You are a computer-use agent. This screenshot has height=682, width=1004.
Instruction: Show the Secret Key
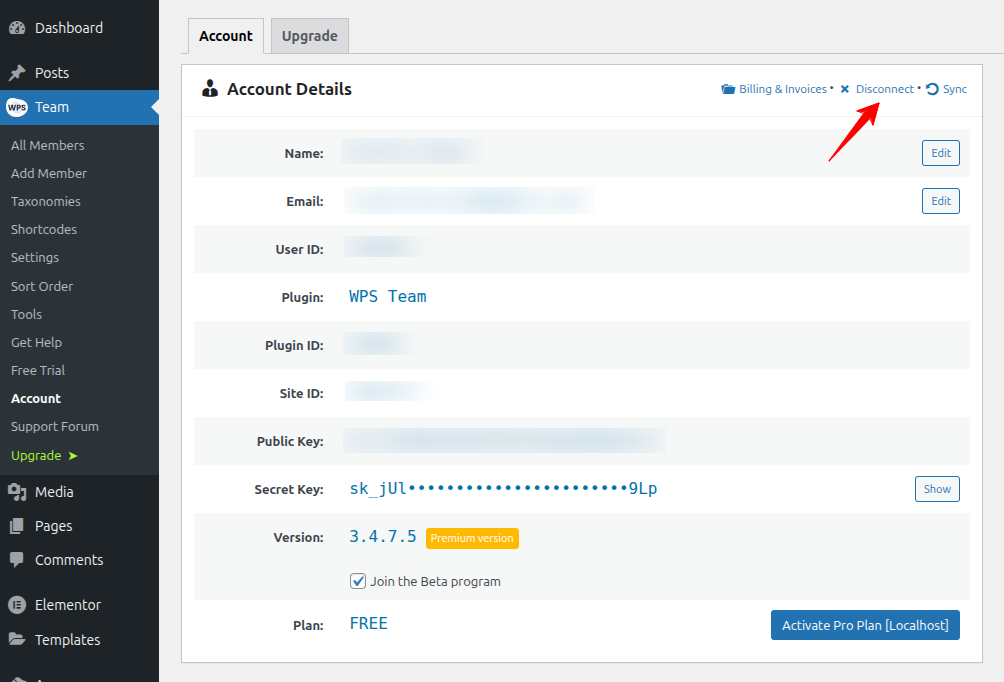pyautogui.click(x=936, y=489)
